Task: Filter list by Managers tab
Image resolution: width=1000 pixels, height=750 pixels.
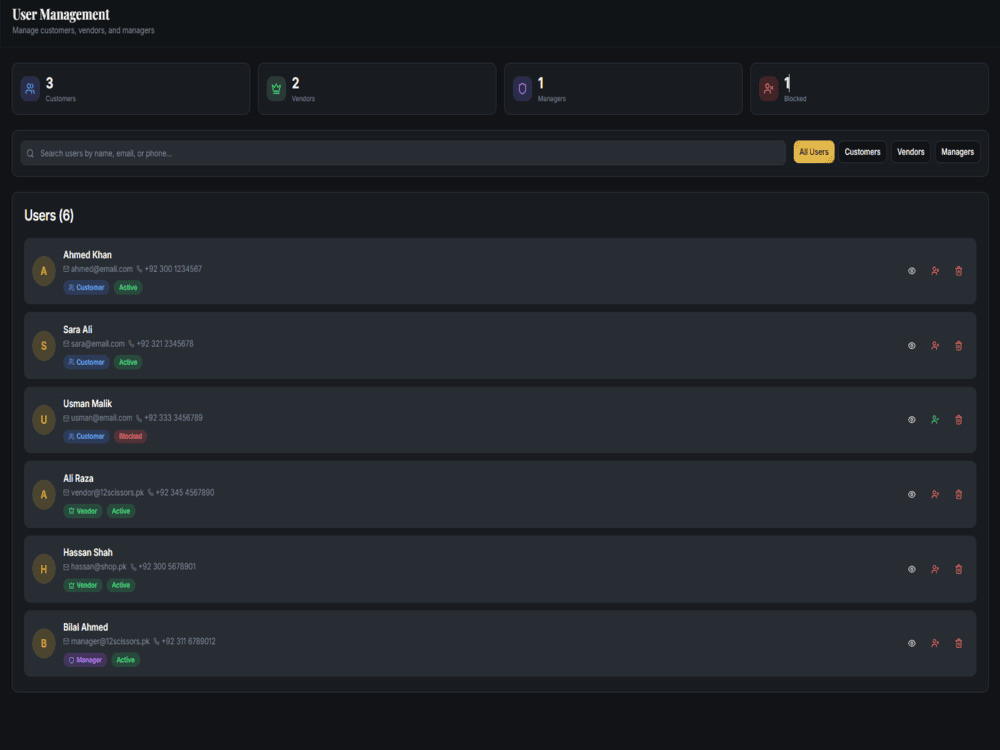Action: 957,152
